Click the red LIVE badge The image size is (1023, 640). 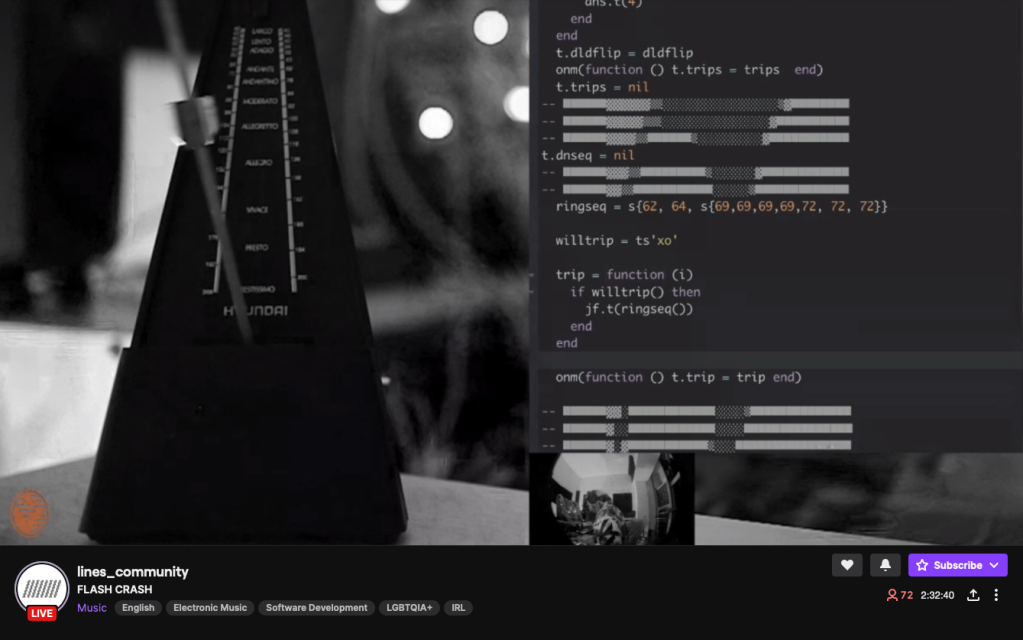click(42, 613)
